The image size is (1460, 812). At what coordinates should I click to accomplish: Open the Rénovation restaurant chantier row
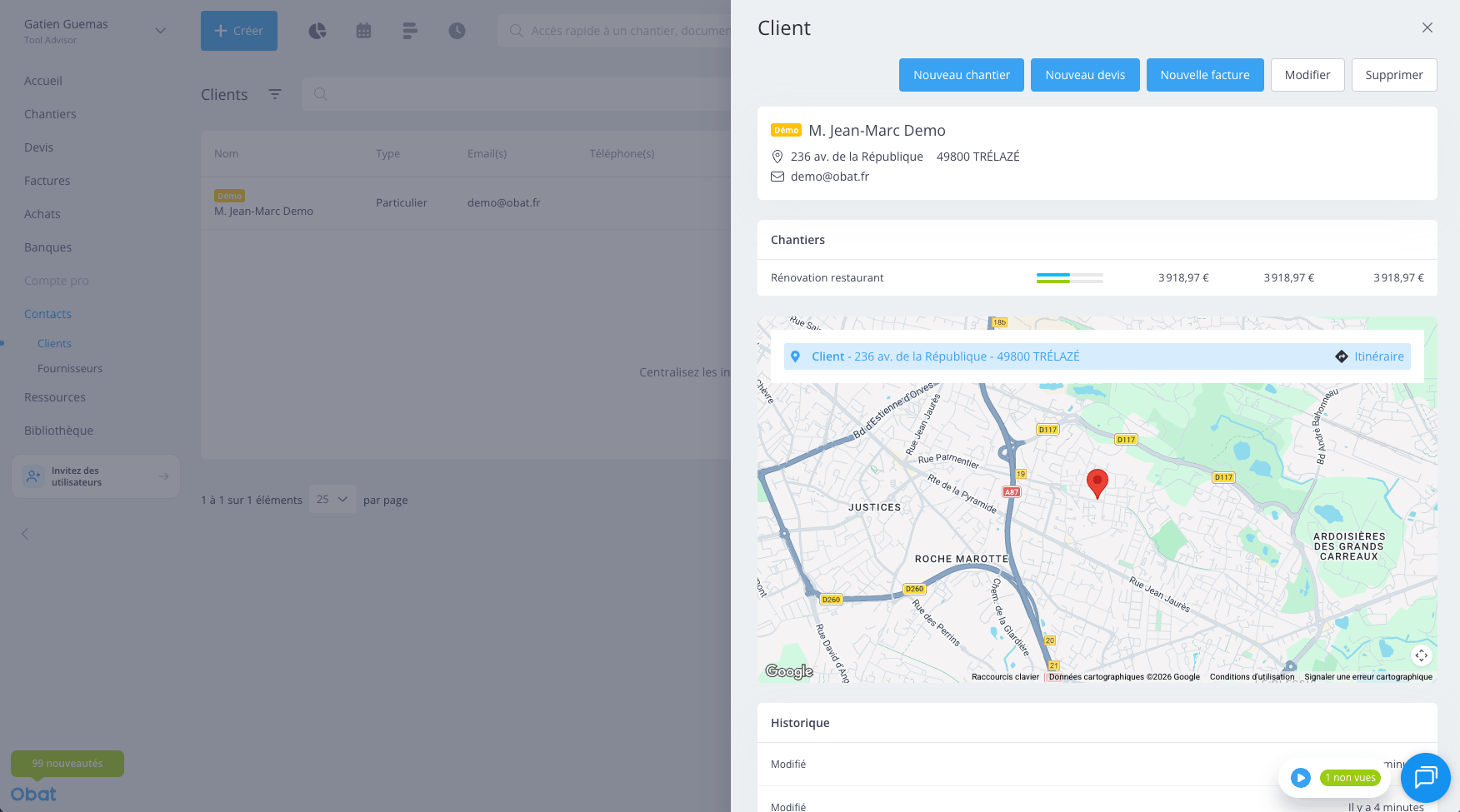1097,278
